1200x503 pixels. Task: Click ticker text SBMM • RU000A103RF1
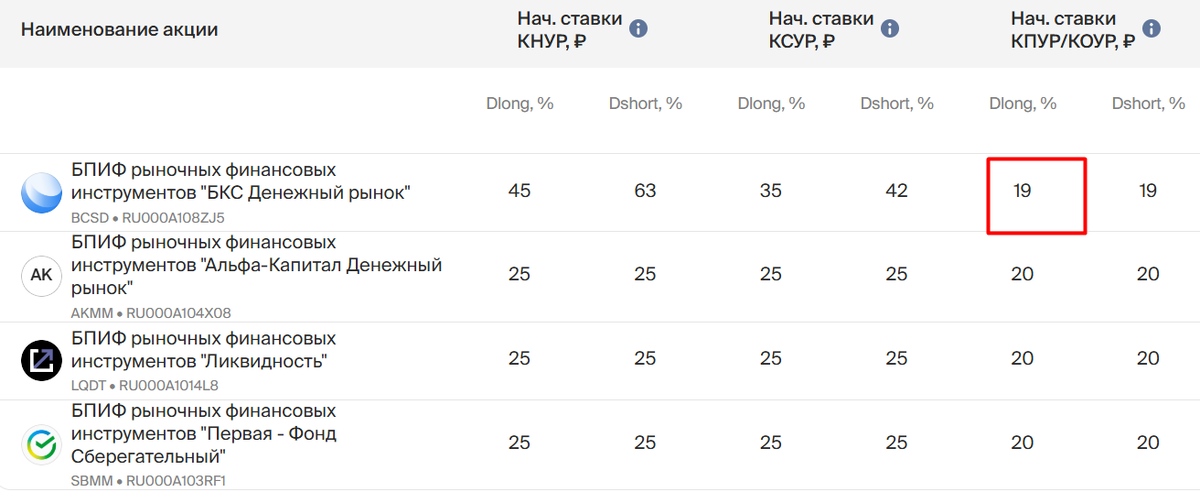click(148, 481)
